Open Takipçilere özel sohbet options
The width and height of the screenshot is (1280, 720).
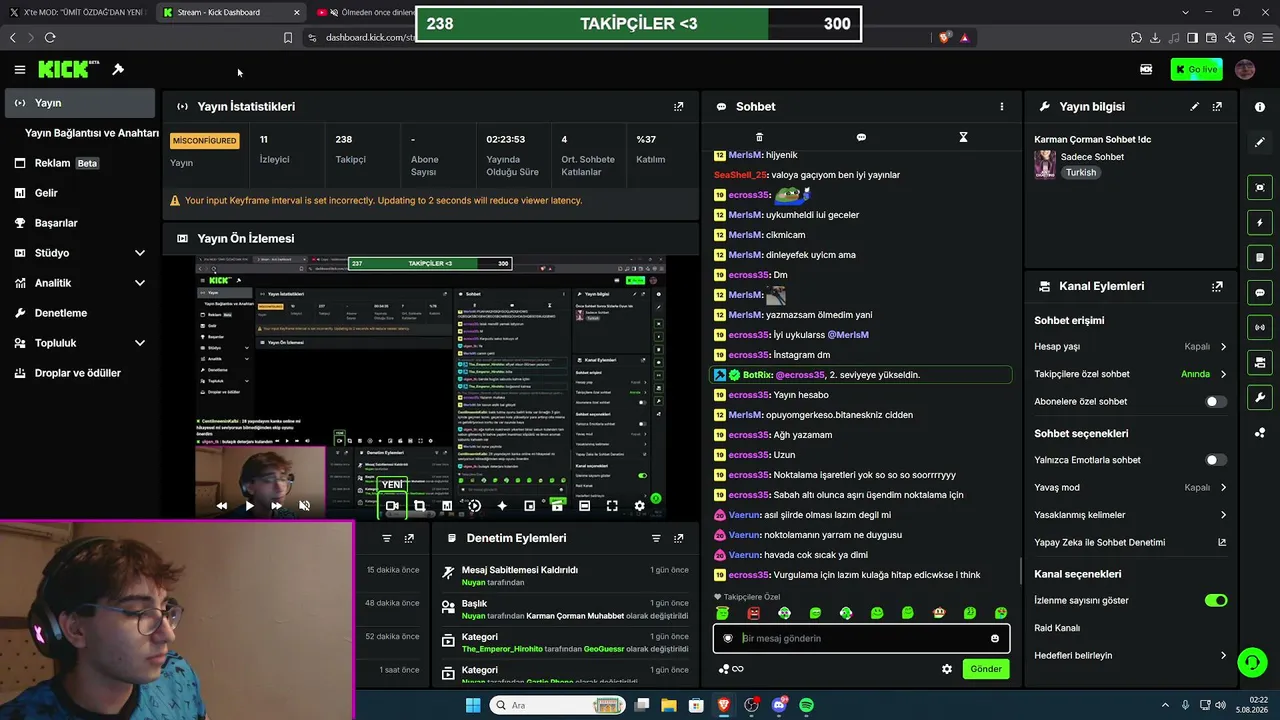(x=1130, y=374)
